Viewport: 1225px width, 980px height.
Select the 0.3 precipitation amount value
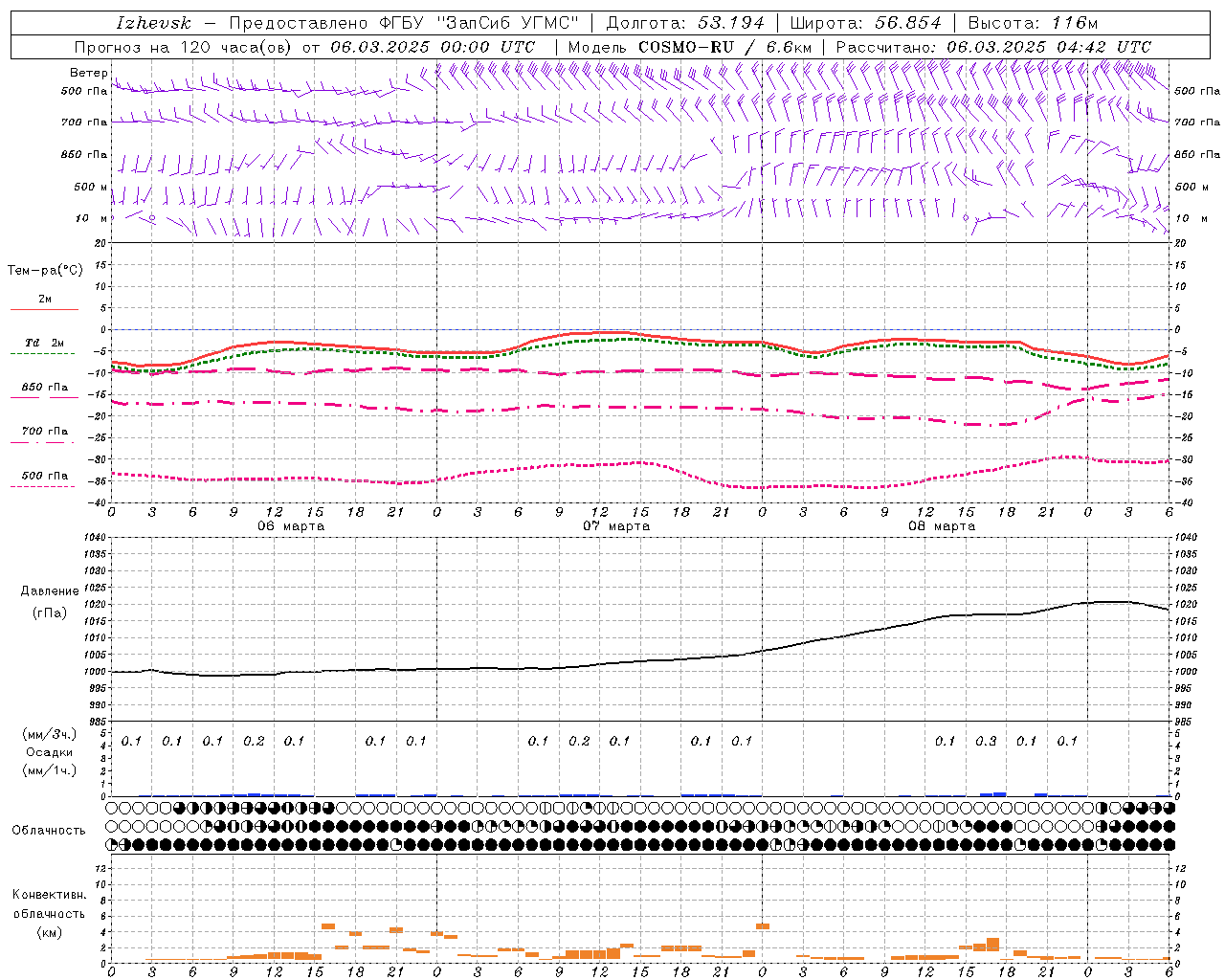point(986,742)
